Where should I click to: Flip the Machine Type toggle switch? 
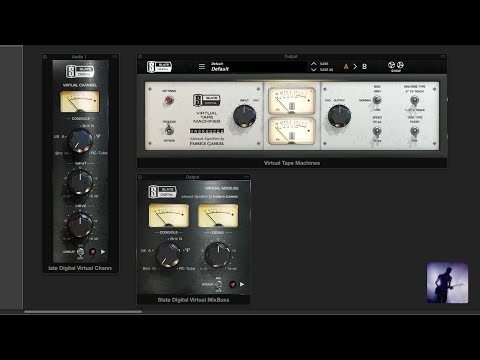click(x=414, y=100)
